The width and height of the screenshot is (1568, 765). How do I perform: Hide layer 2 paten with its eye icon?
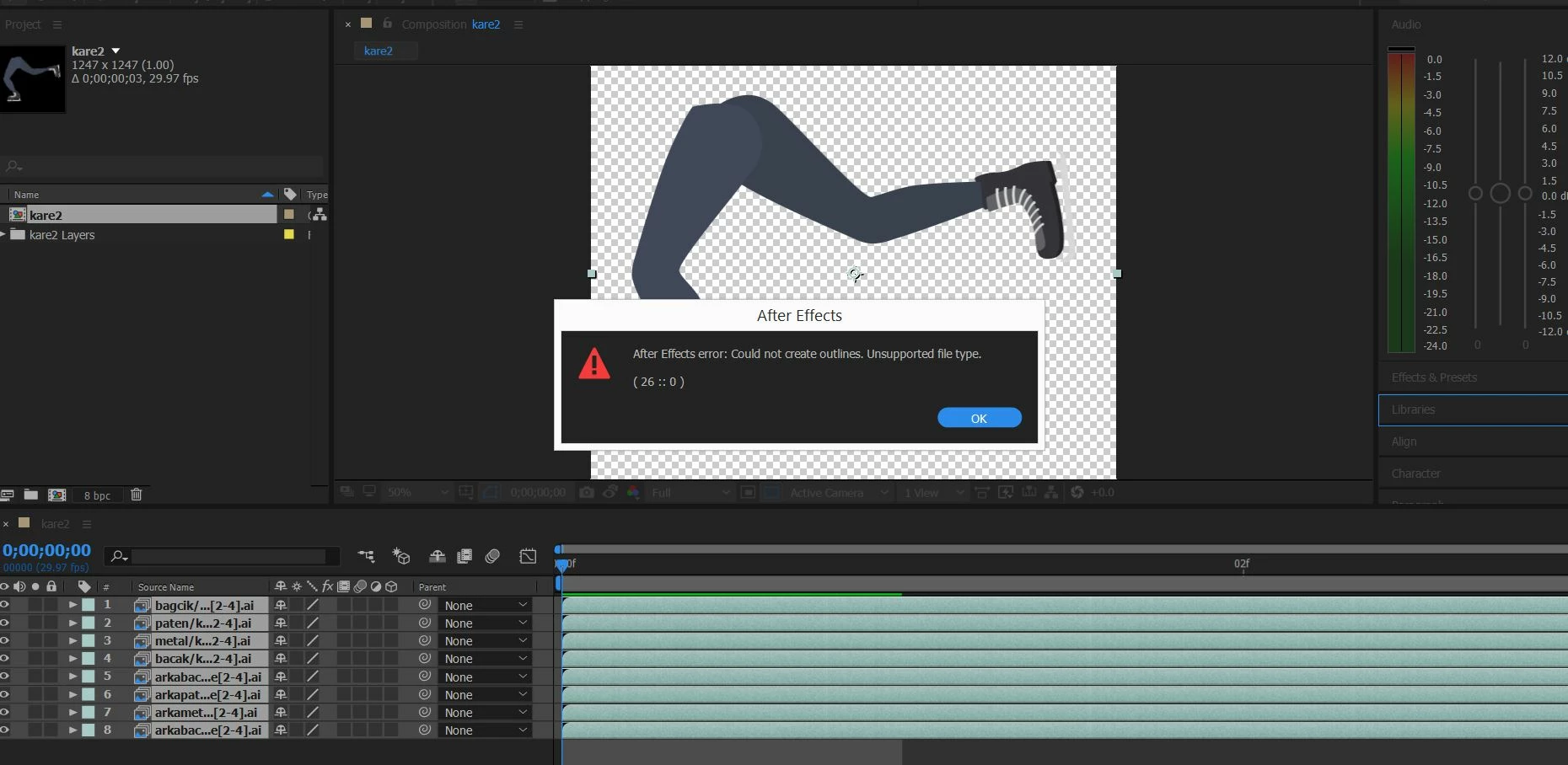tap(5, 623)
